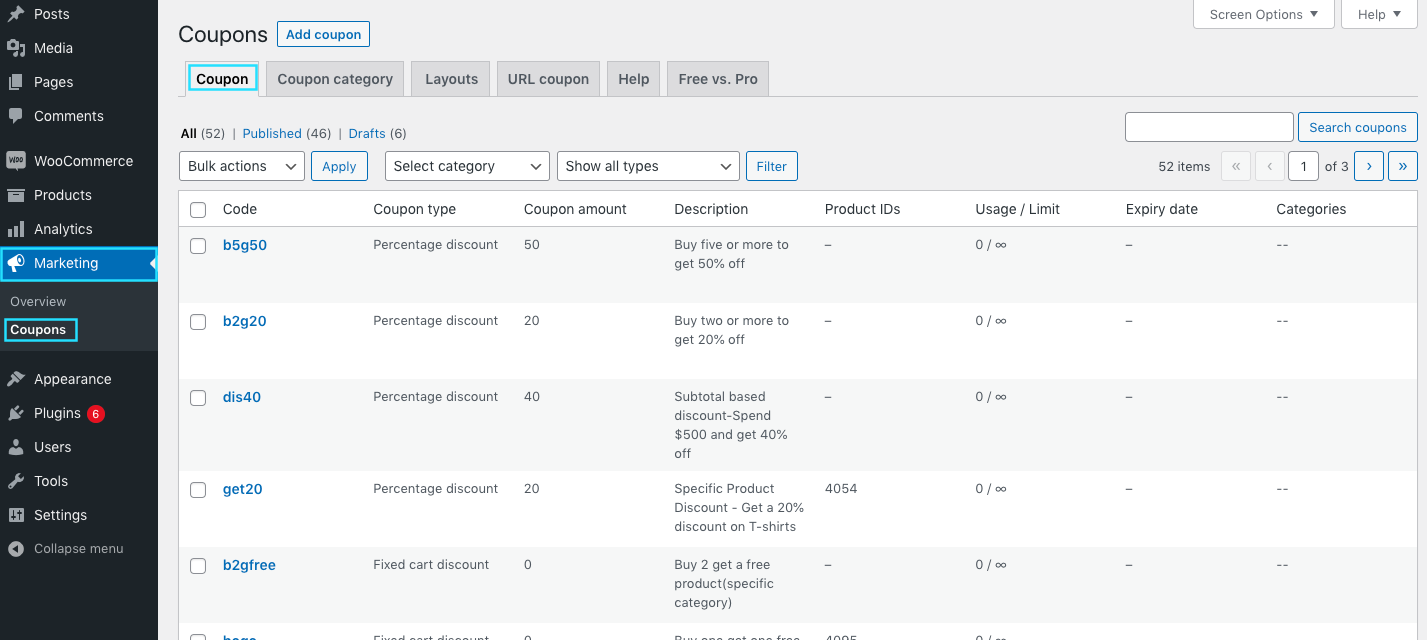Focus the search coupons text field
Image resolution: width=1427 pixels, height=640 pixels.
pos(1209,127)
